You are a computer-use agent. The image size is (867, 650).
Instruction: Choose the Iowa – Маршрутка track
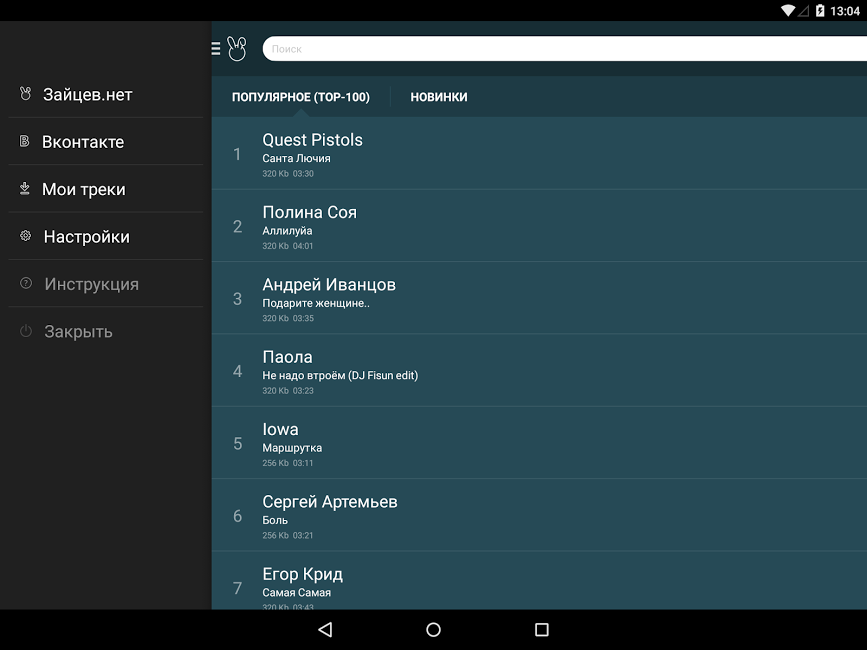[x=538, y=443]
